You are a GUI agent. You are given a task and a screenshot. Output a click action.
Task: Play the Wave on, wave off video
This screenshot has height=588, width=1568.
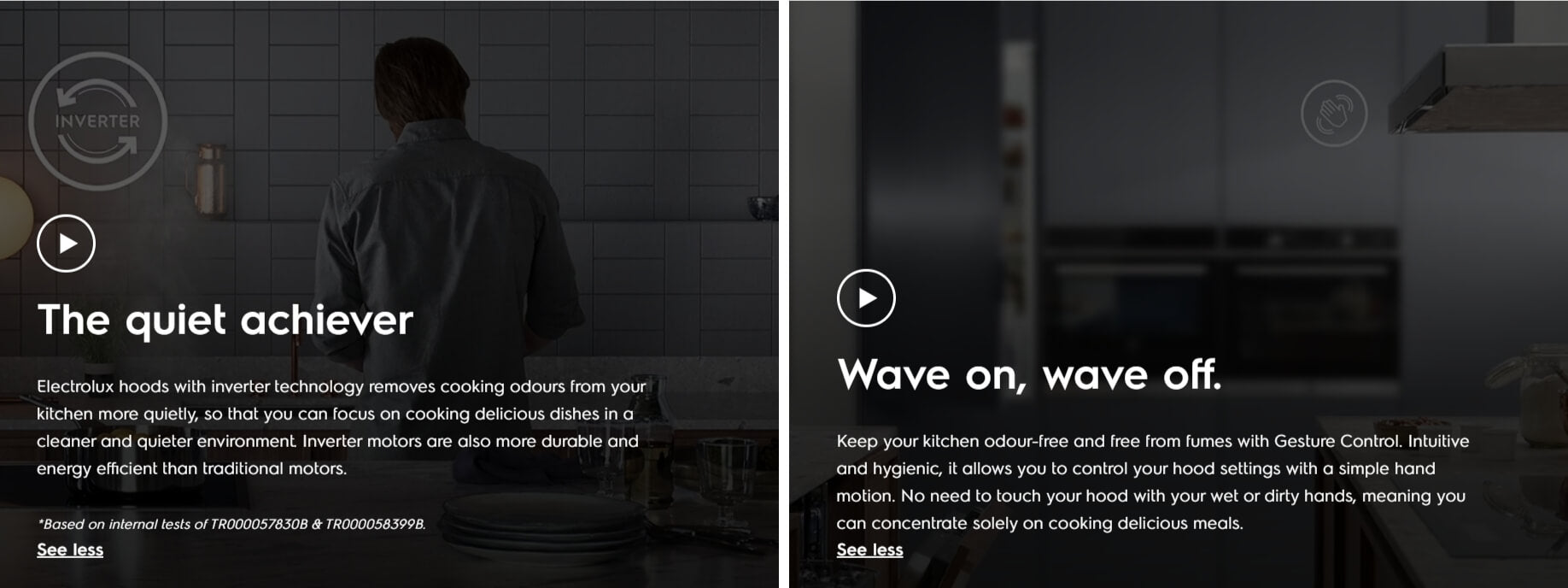tap(866, 298)
